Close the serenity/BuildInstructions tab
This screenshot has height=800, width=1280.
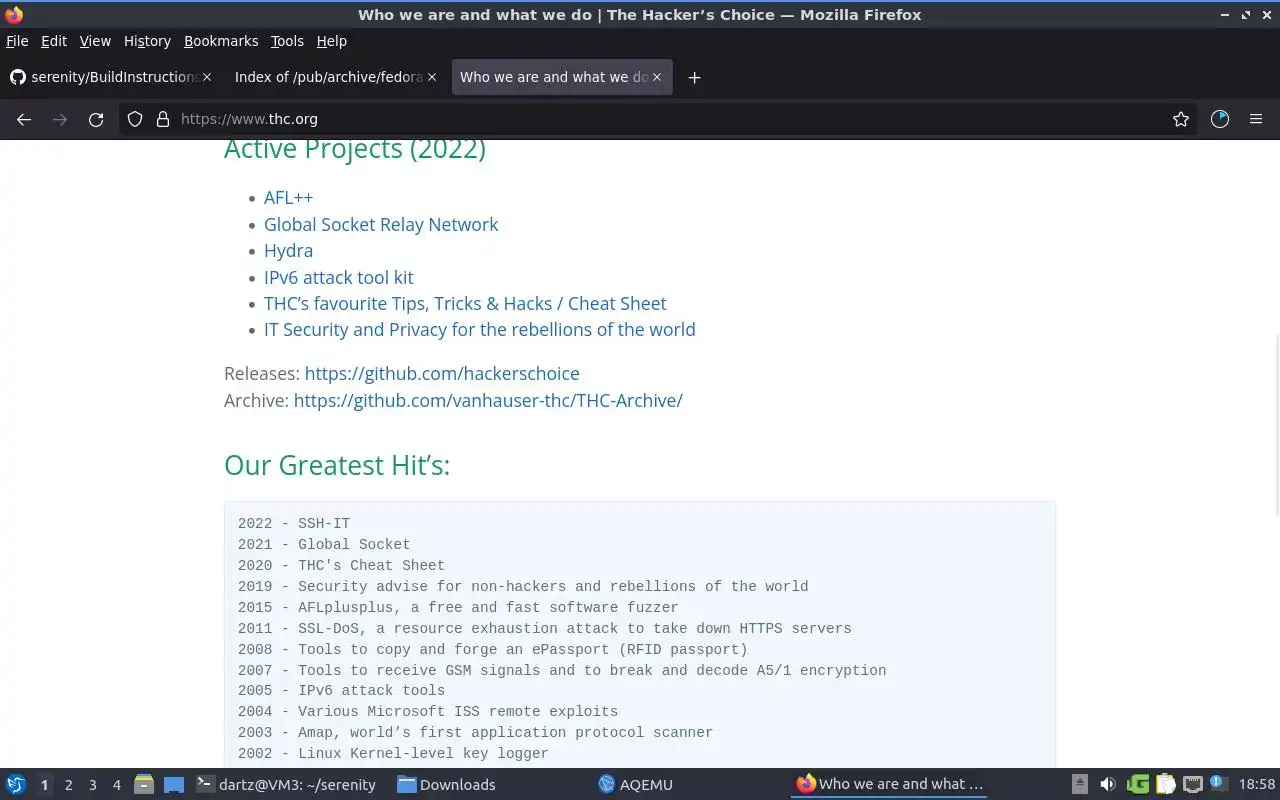[207, 77]
